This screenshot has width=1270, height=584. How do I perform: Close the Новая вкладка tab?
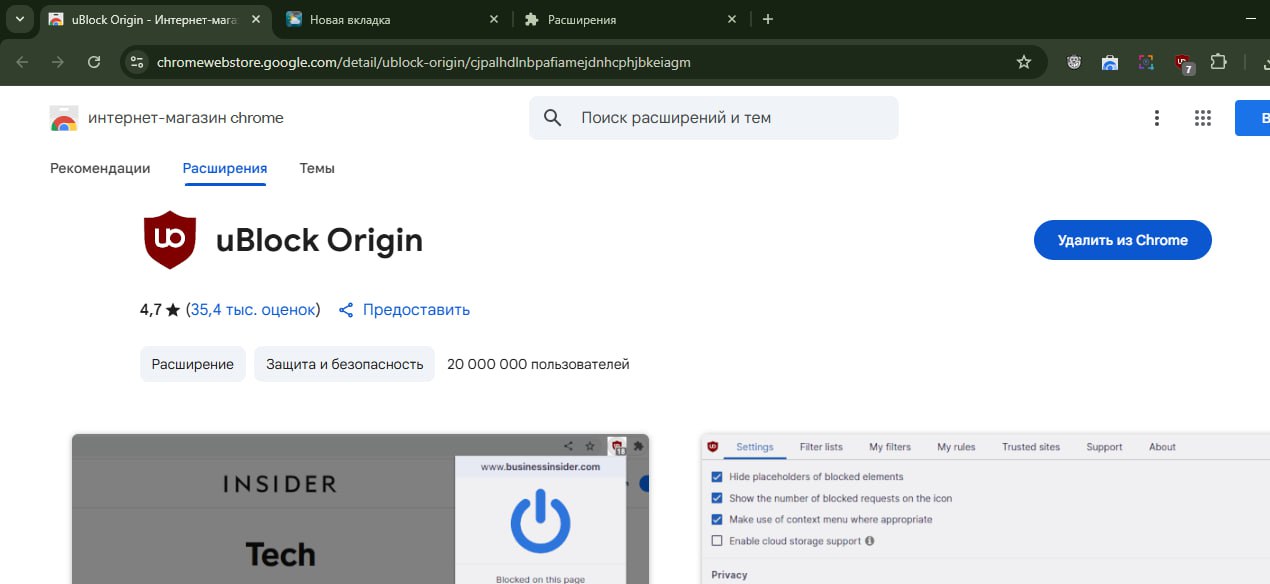[x=494, y=19]
